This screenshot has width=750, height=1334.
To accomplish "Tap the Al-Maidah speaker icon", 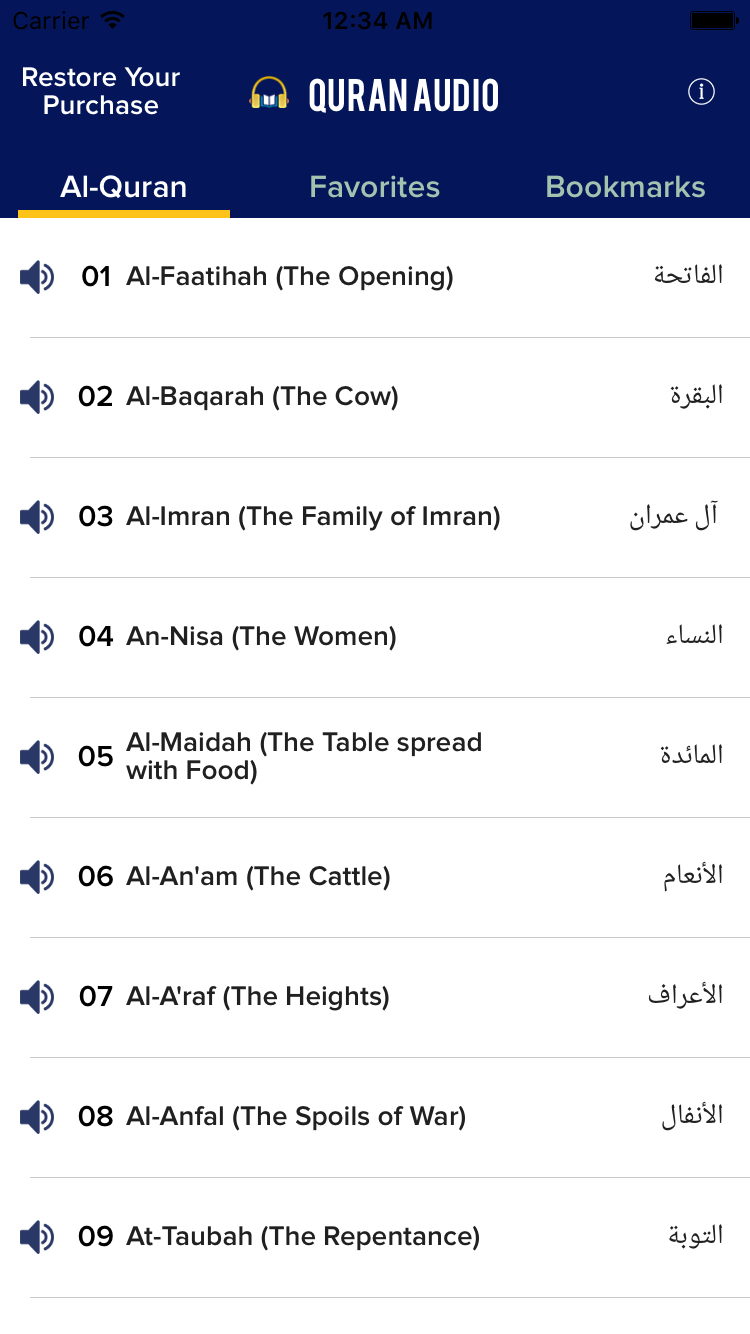I will pyautogui.click(x=37, y=757).
